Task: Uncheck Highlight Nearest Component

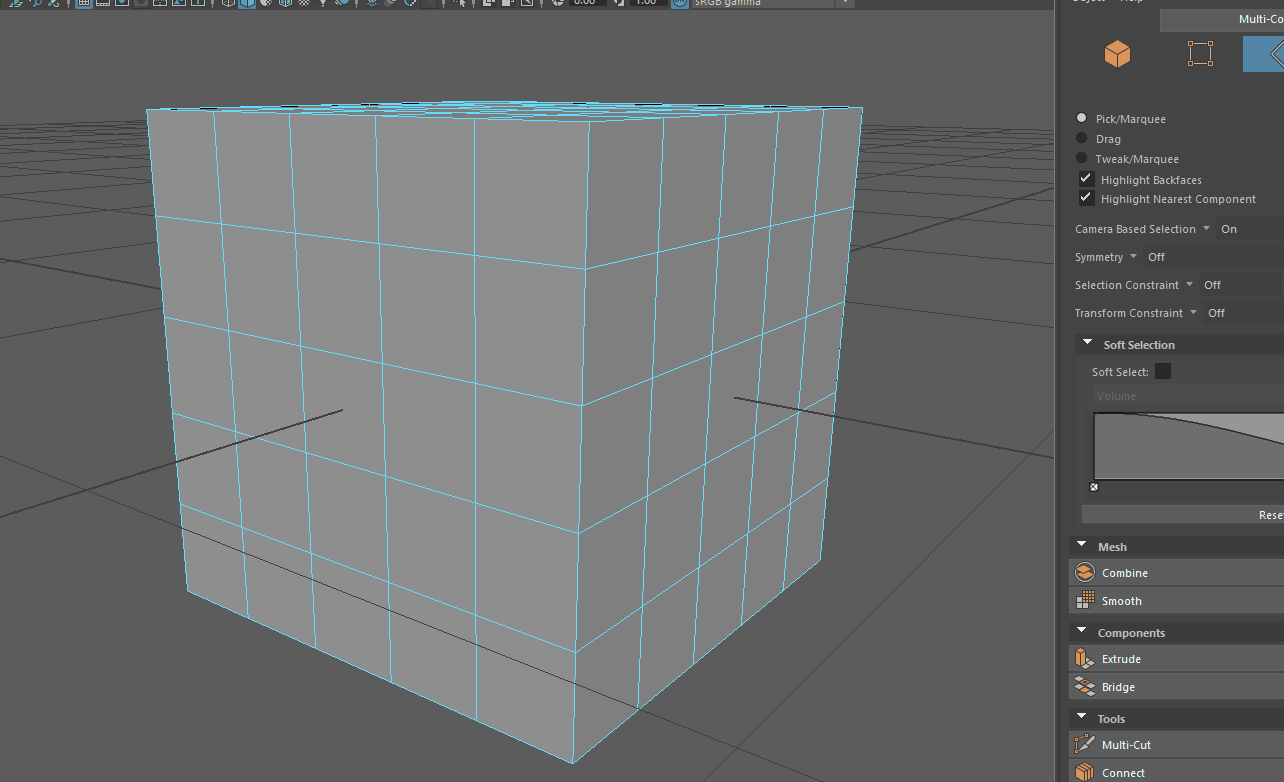Action: [1086, 198]
